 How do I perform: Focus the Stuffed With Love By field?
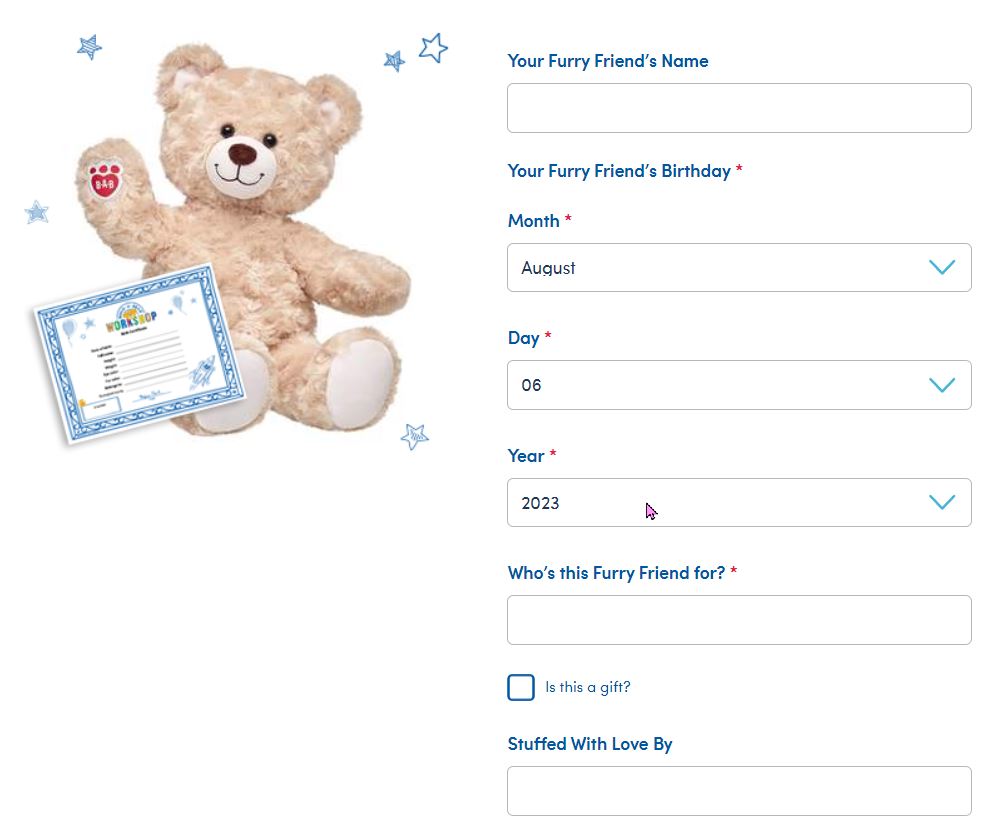[739, 791]
